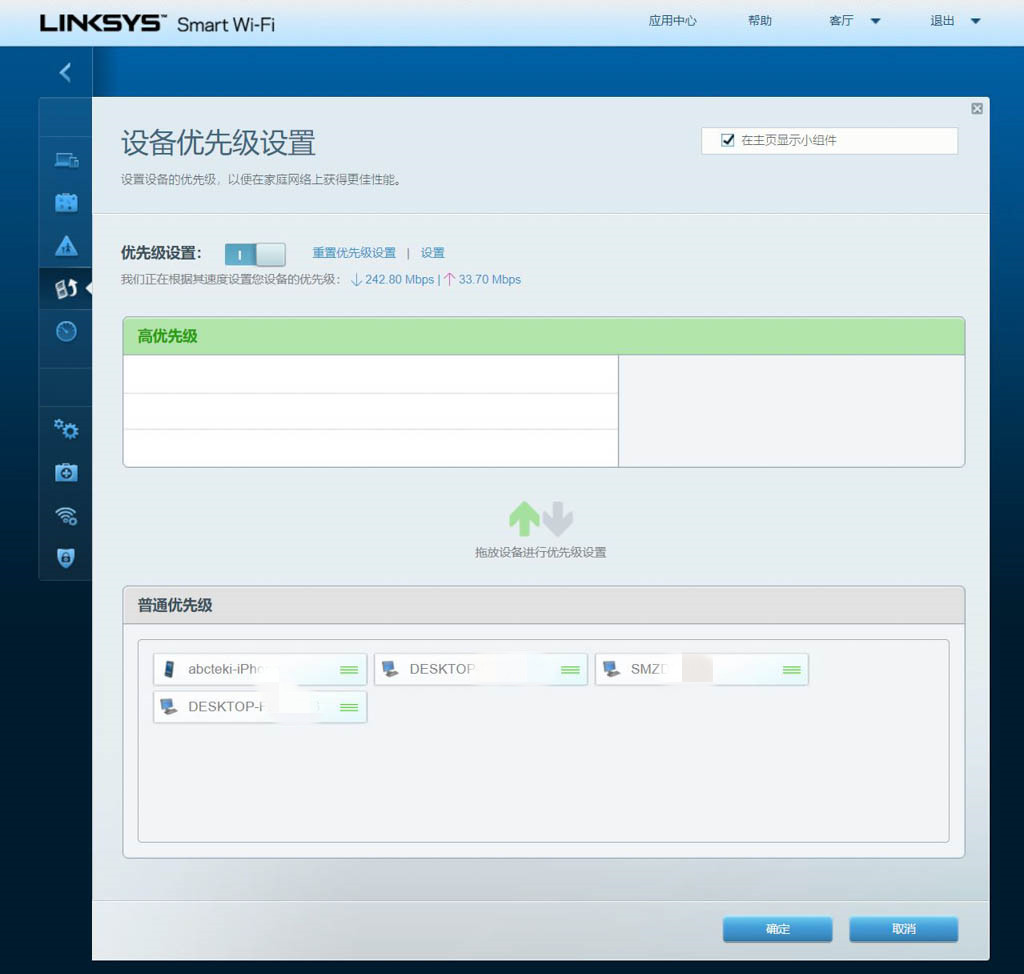Open the Parental Controls triangle icon

point(65,245)
